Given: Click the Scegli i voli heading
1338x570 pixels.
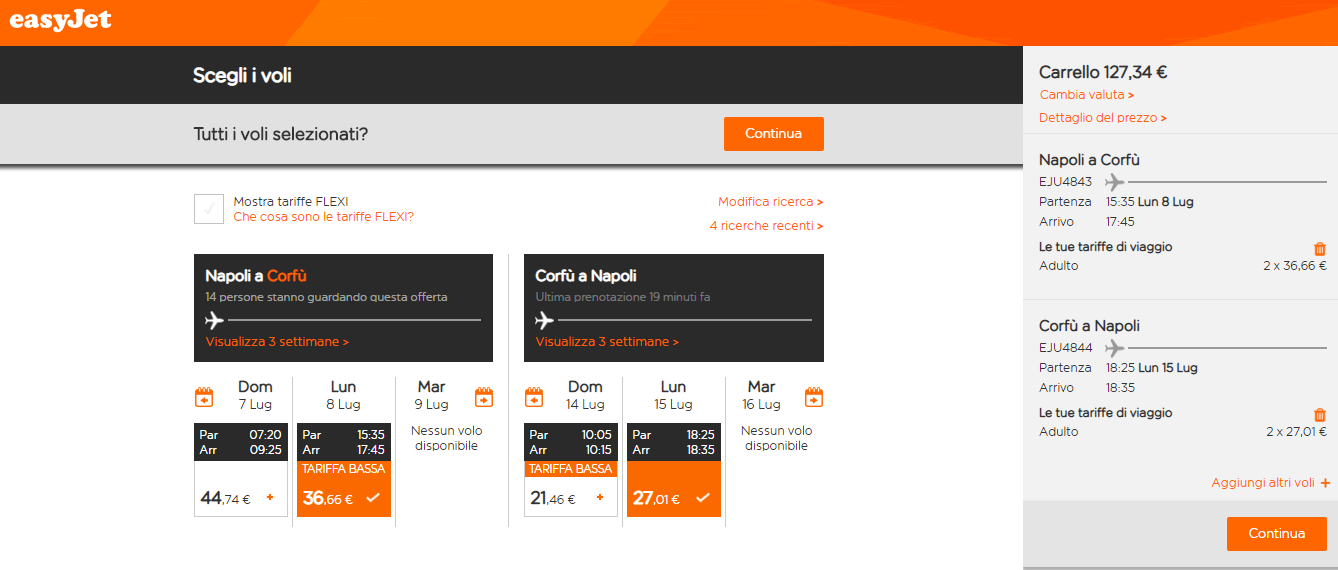Looking at the screenshot, I should tap(242, 75).
